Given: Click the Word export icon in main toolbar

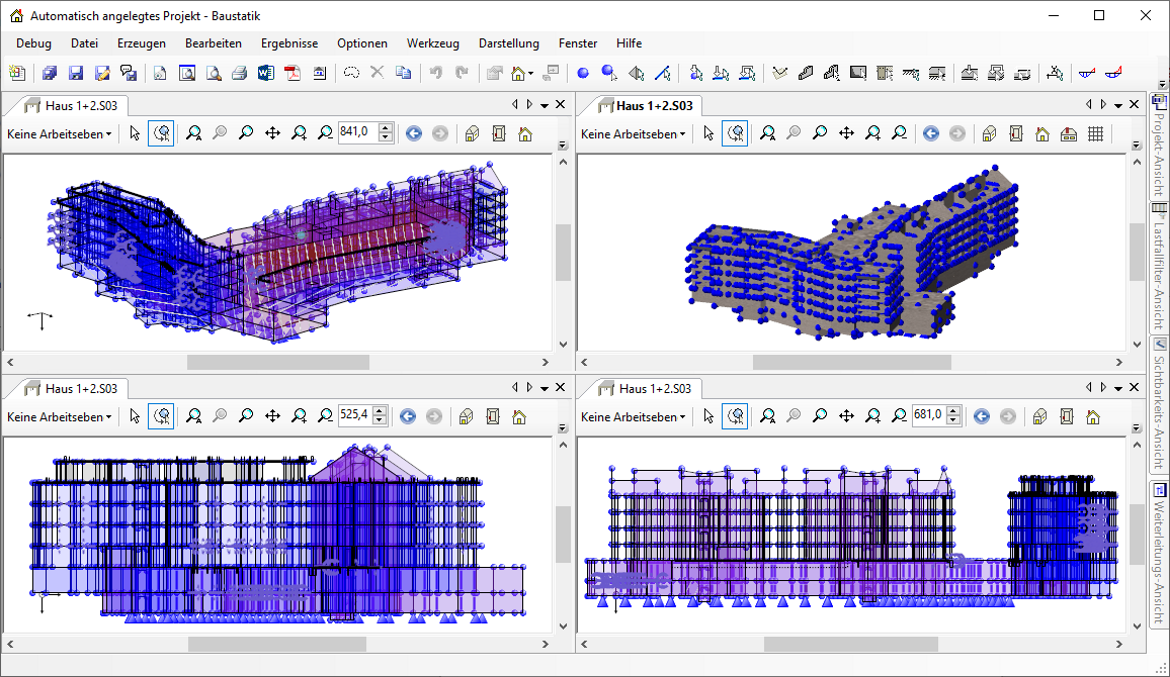Looking at the screenshot, I should (265, 73).
